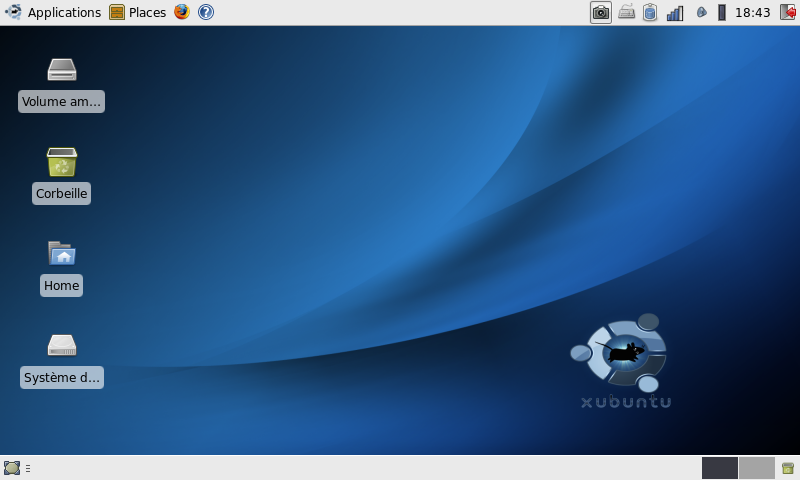Switch to the gray second workspace
Screen dimensions: 800x480
click(757, 468)
